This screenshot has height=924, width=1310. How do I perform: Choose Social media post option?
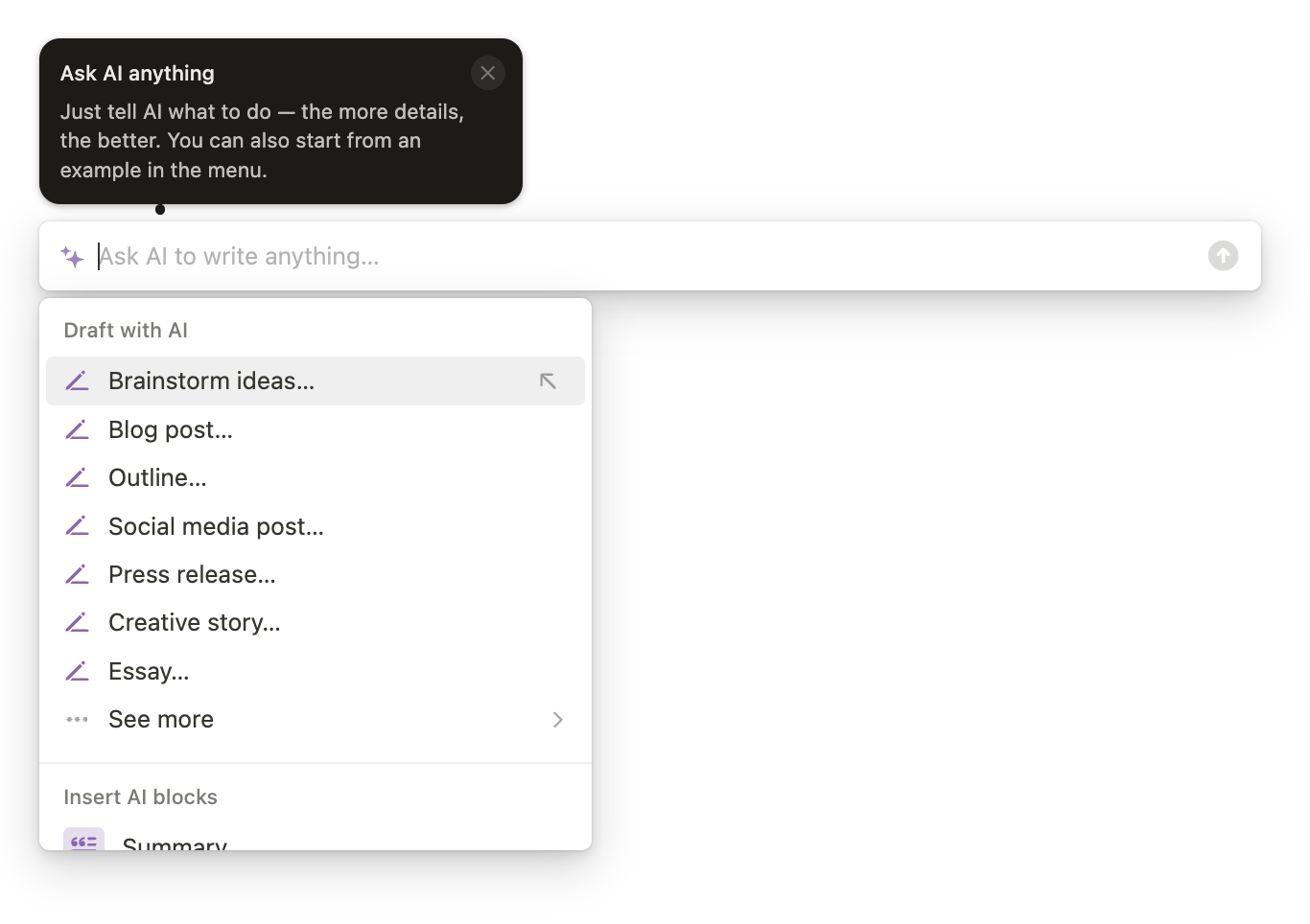[316, 526]
